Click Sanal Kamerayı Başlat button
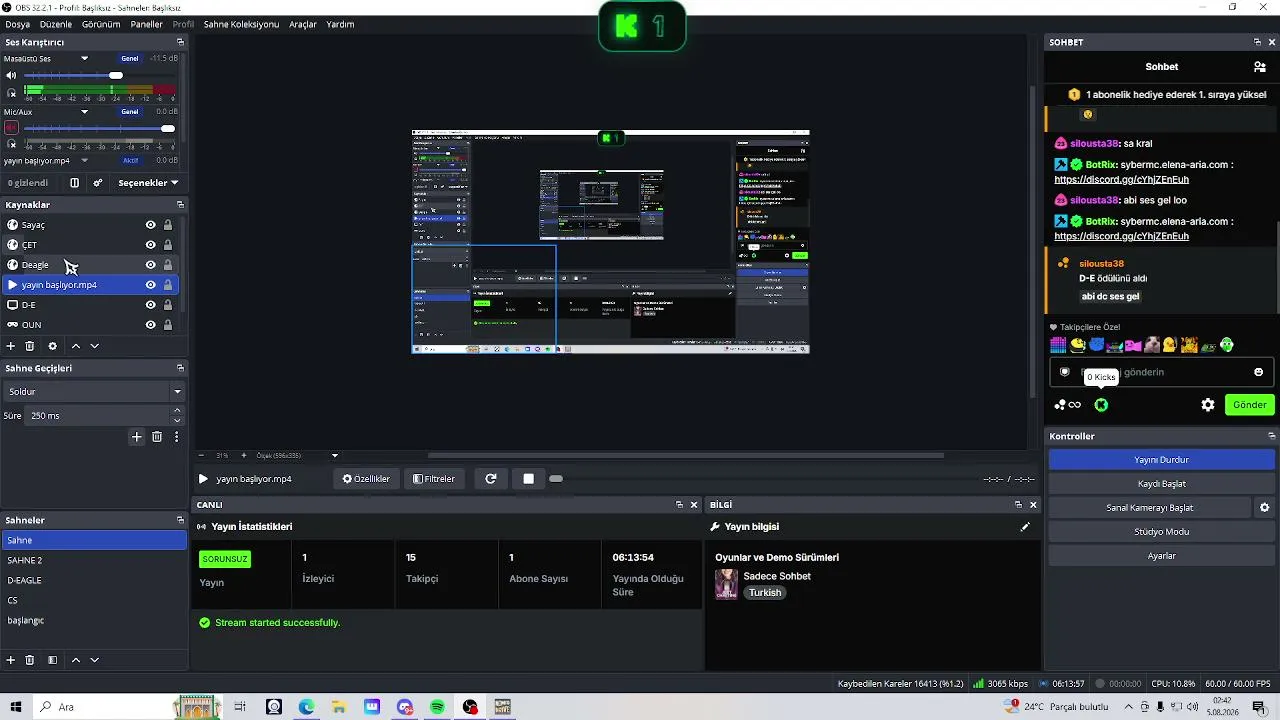 tap(1149, 508)
